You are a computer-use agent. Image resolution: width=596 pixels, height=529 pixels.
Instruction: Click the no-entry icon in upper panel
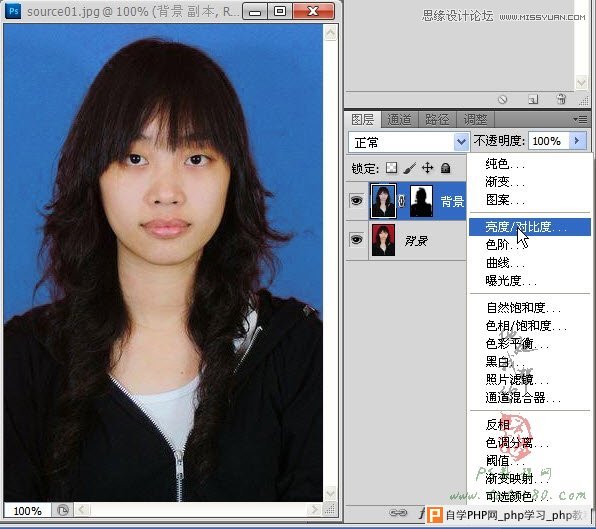(x=502, y=100)
